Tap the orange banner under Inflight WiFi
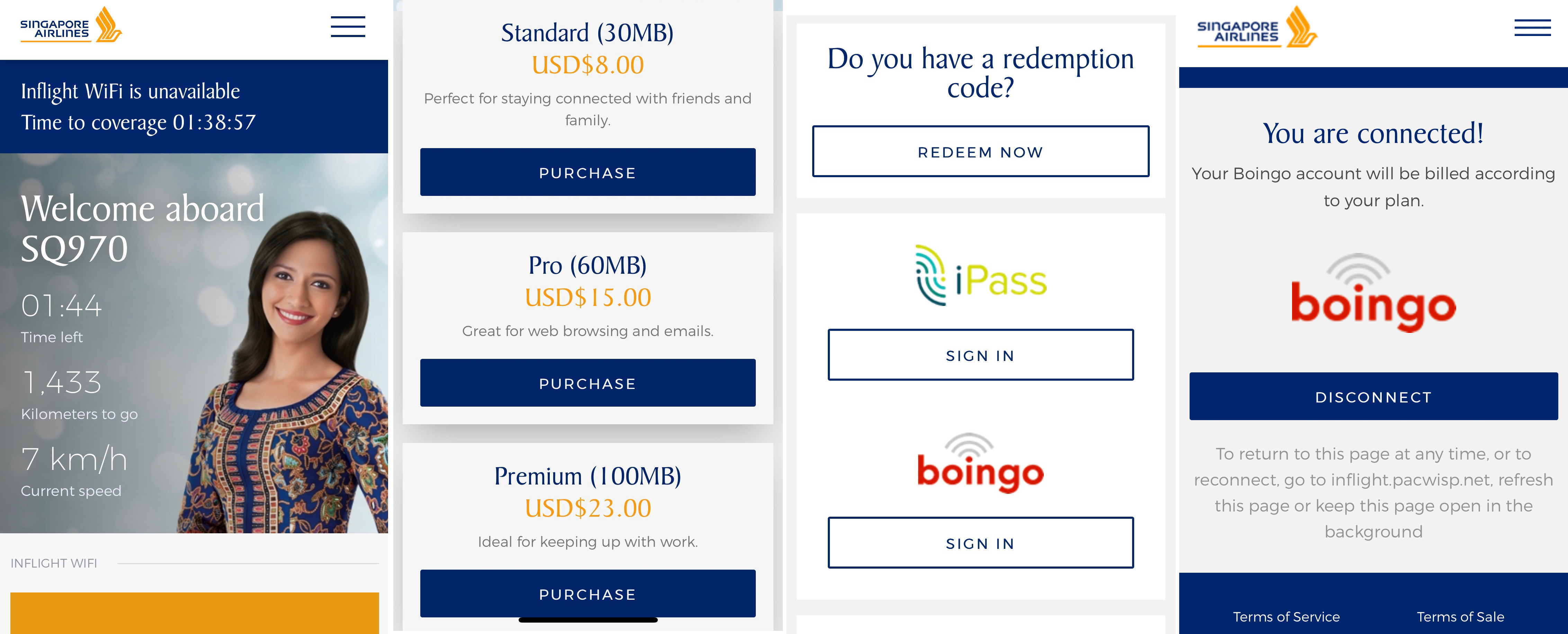 tap(194, 613)
